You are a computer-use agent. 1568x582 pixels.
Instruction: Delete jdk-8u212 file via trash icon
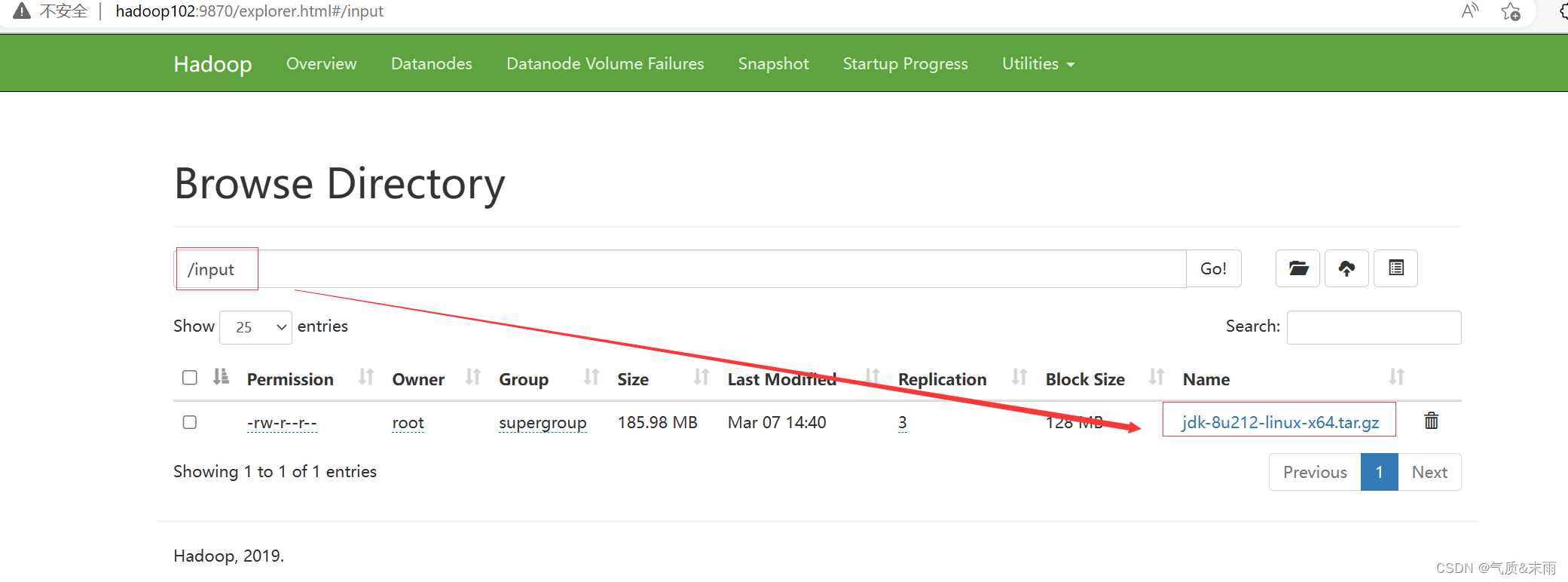pyautogui.click(x=1431, y=421)
